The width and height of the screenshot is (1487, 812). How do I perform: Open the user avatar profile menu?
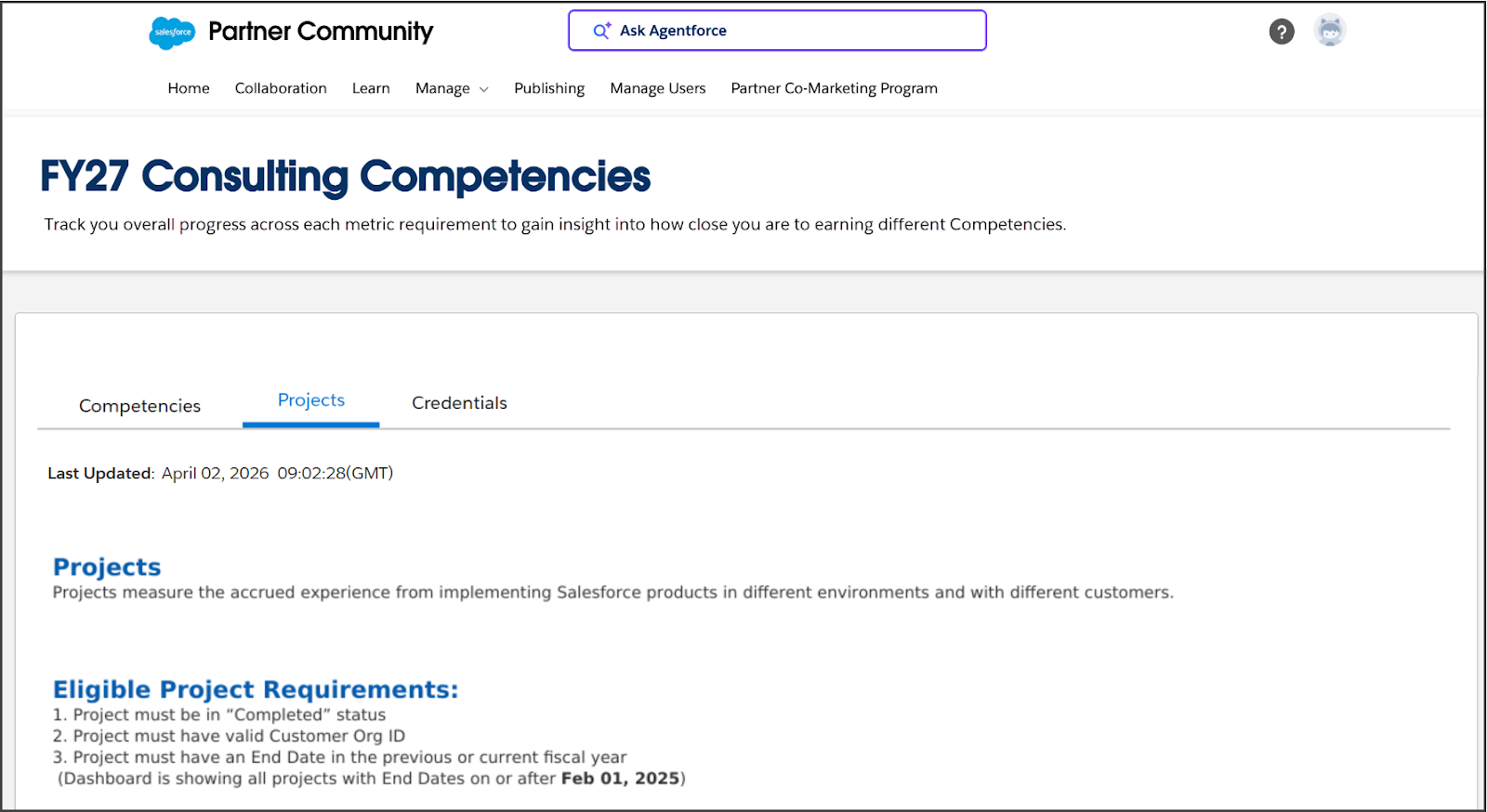(1330, 31)
